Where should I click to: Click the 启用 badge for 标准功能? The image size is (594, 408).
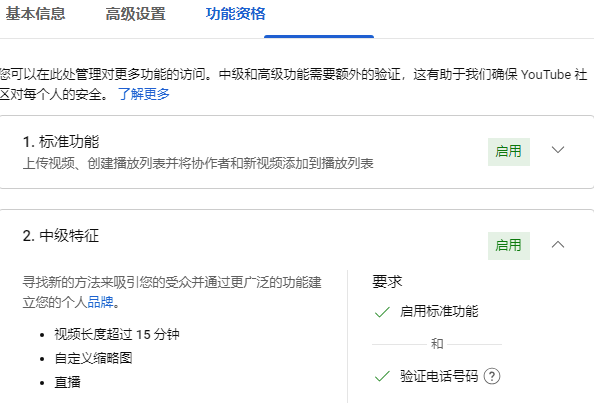[508, 152]
